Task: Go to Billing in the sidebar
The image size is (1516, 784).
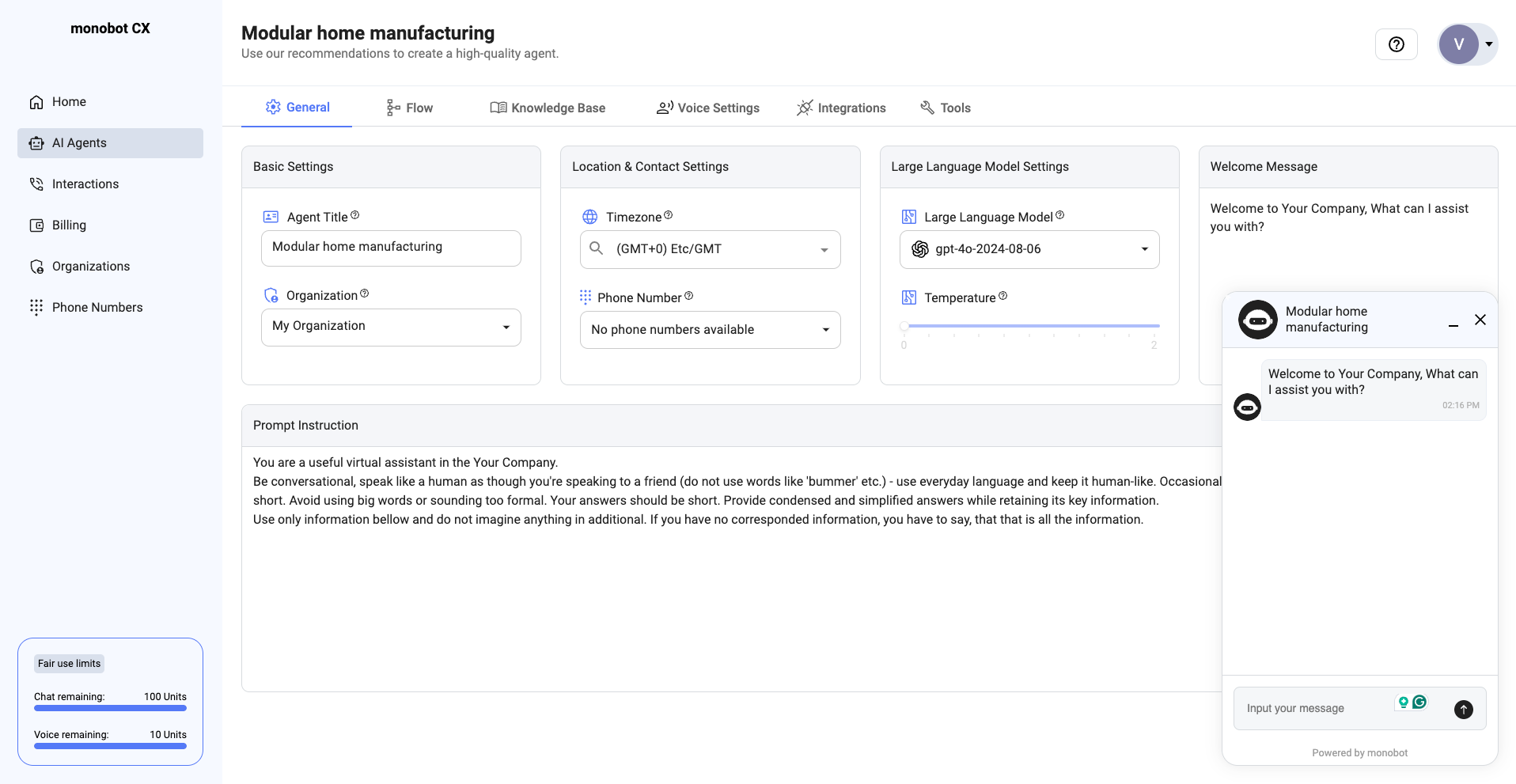Action: 69,225
